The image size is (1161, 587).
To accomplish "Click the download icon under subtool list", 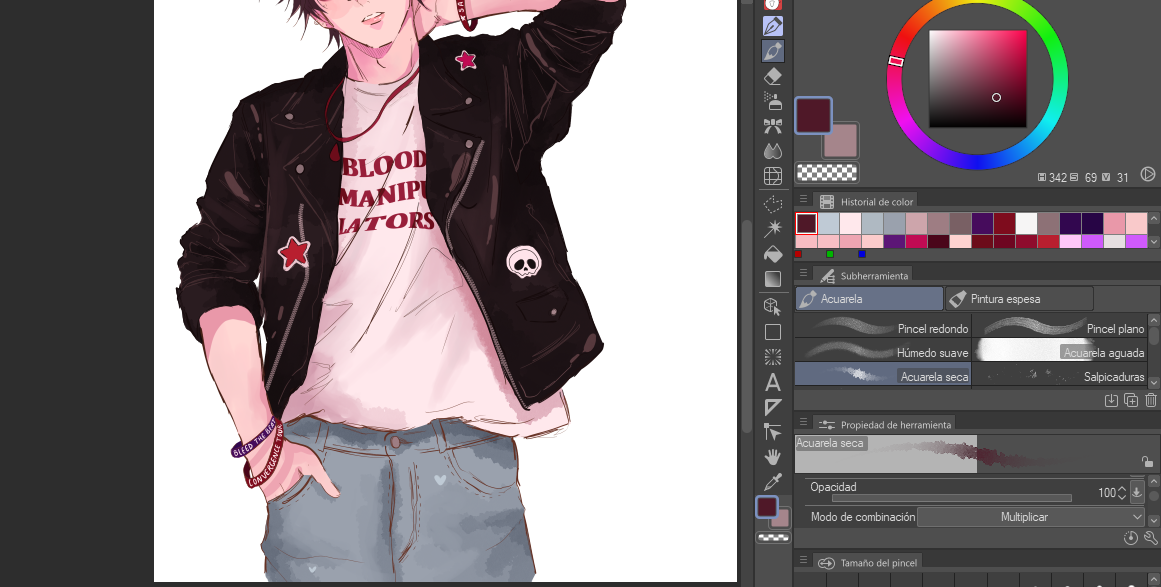I will [1111, 400].
